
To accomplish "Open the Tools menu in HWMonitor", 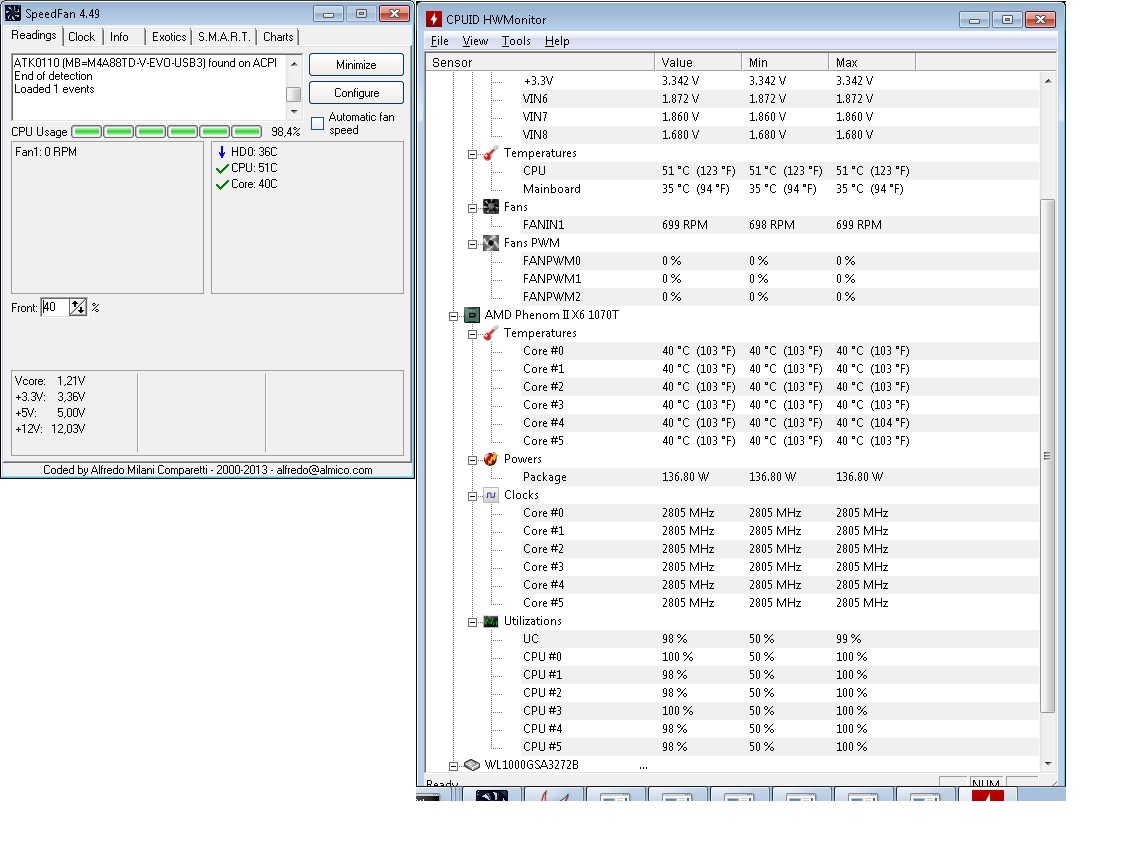I will 516,41.
